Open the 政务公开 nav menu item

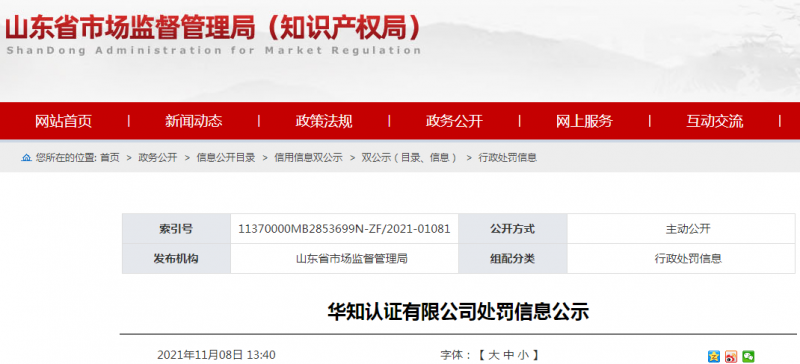454,122
